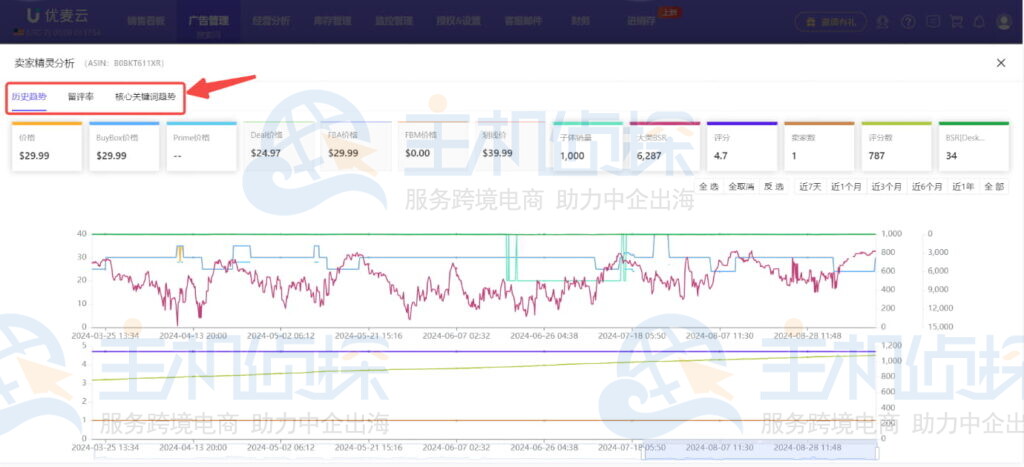Click the 全选 button
This screenshot has height=467, width=1024.
pos(708,187)
